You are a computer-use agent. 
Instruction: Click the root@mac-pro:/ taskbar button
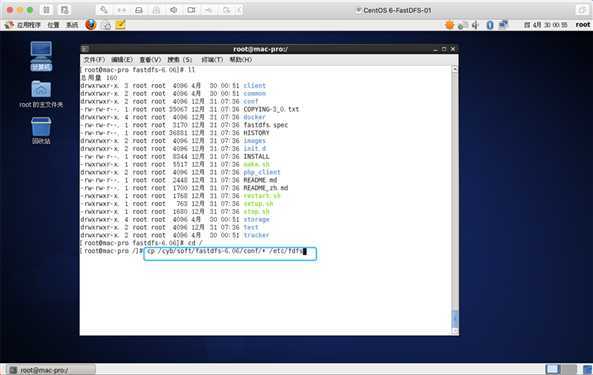coord(51,370)
